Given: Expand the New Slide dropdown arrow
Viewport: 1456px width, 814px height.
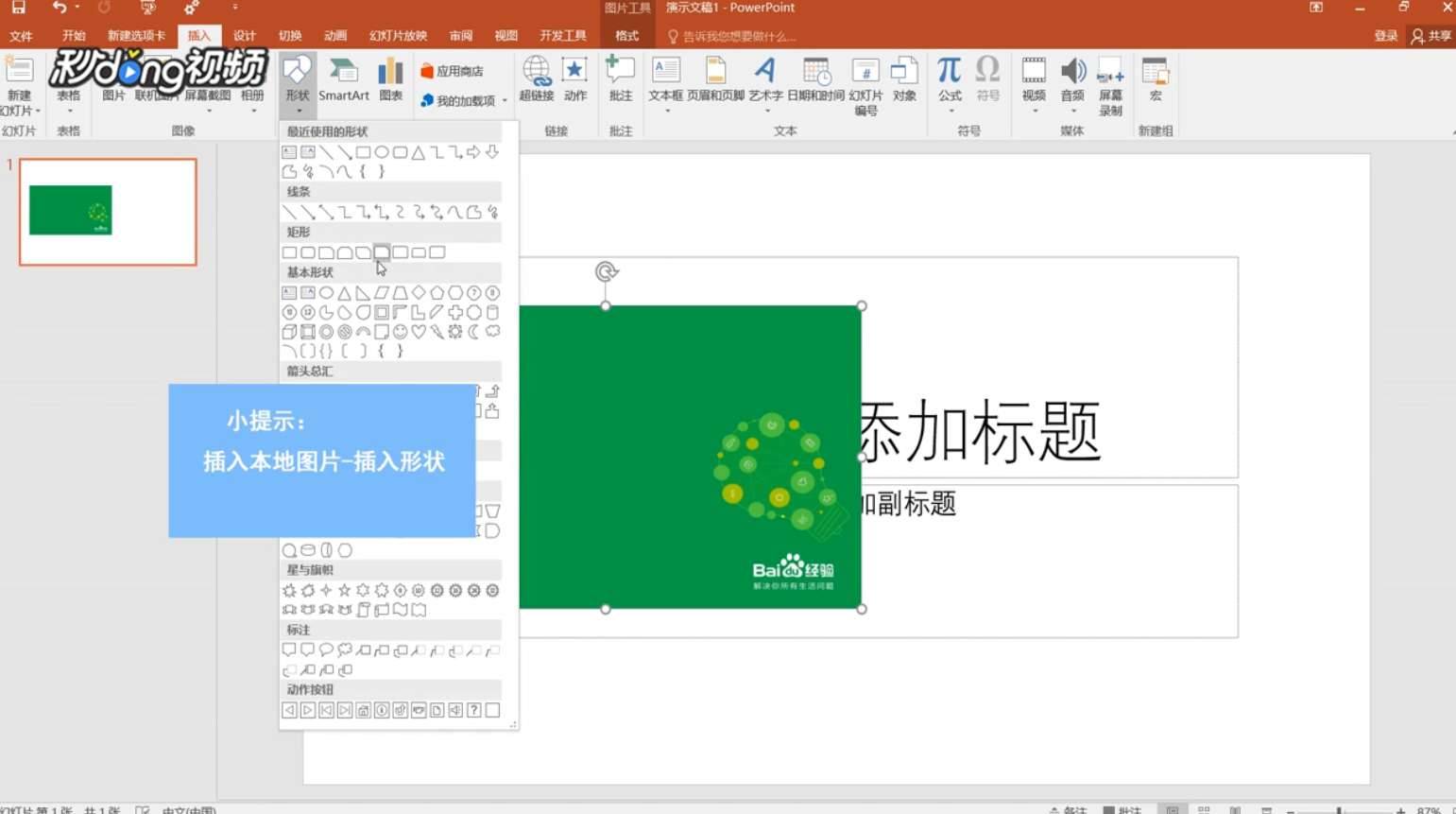Looking at the screenshot, I should [38, 112].
